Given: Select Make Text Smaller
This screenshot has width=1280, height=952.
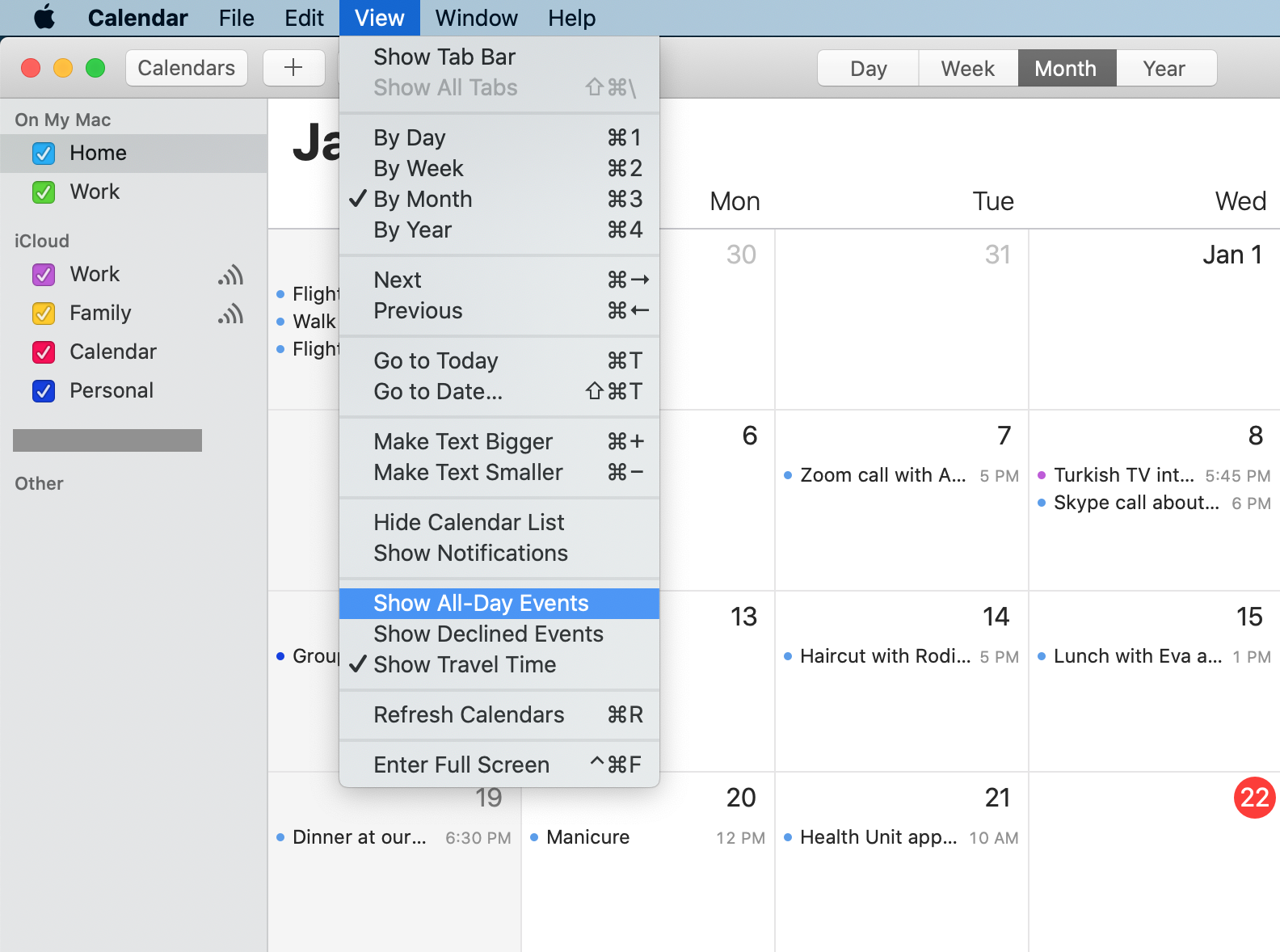Looking at the screenshot, I should (499, 472).
